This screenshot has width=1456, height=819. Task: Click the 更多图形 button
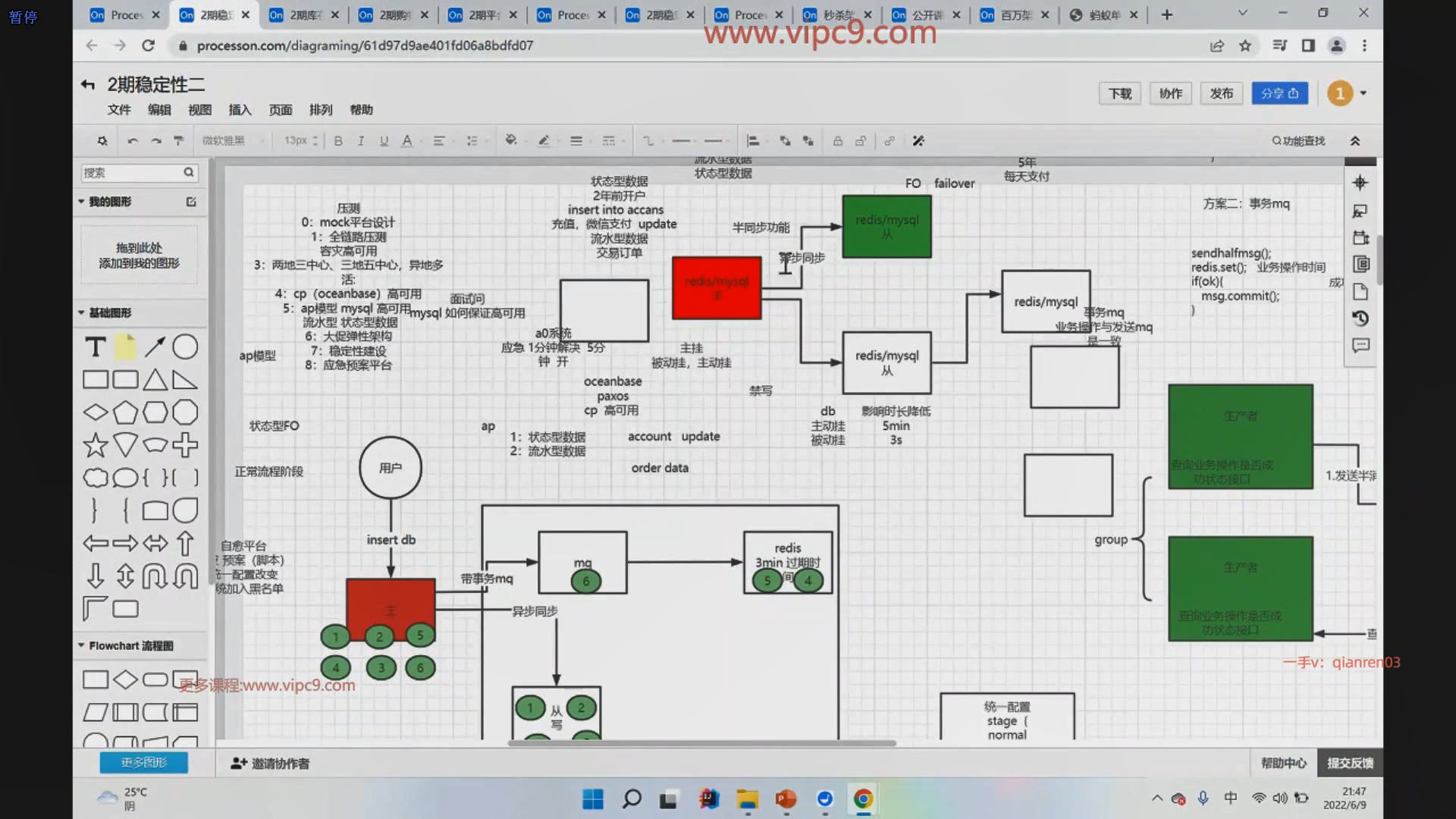click(x=143, y=762)
